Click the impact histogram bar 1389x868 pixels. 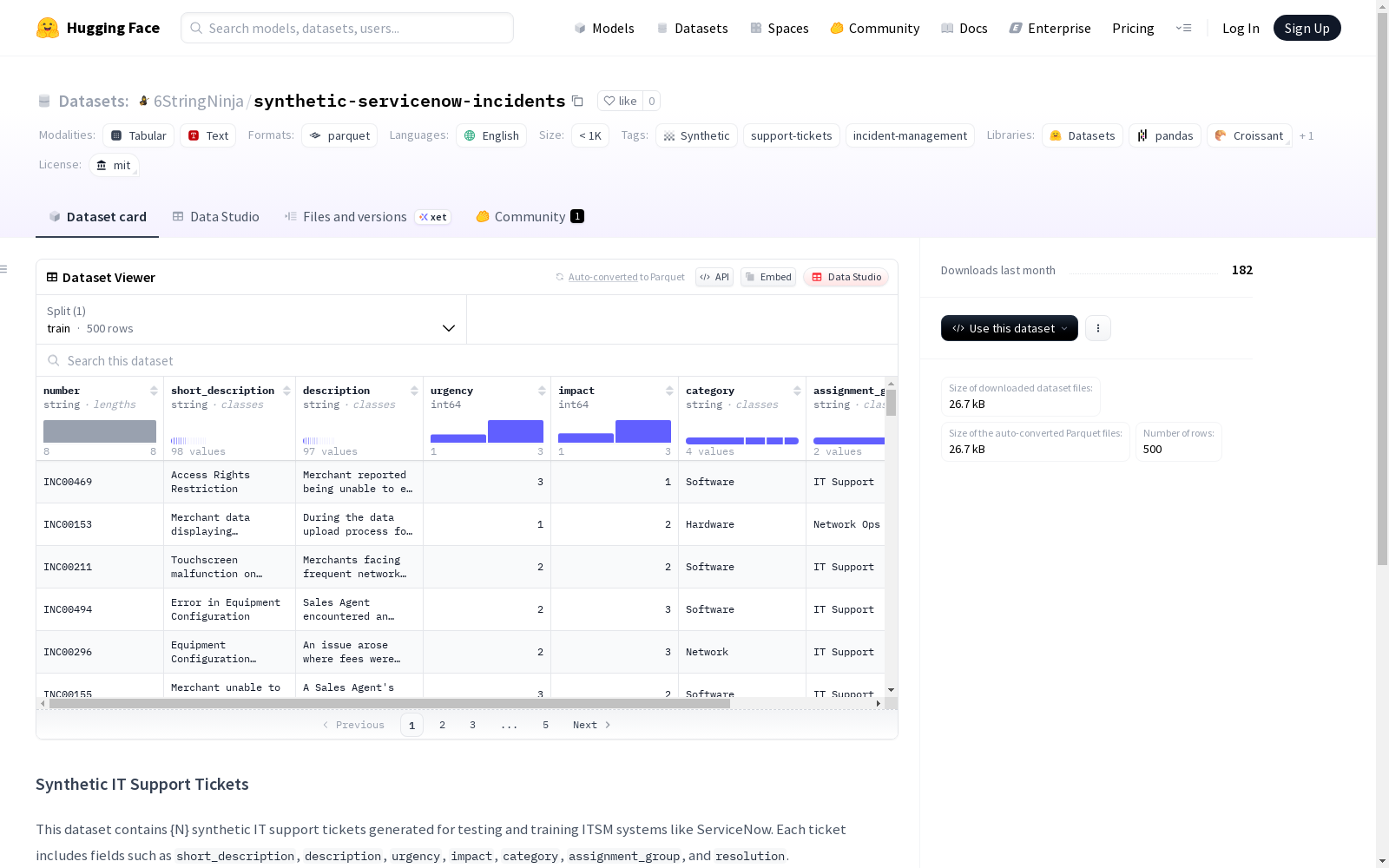(x=615, y=431)
